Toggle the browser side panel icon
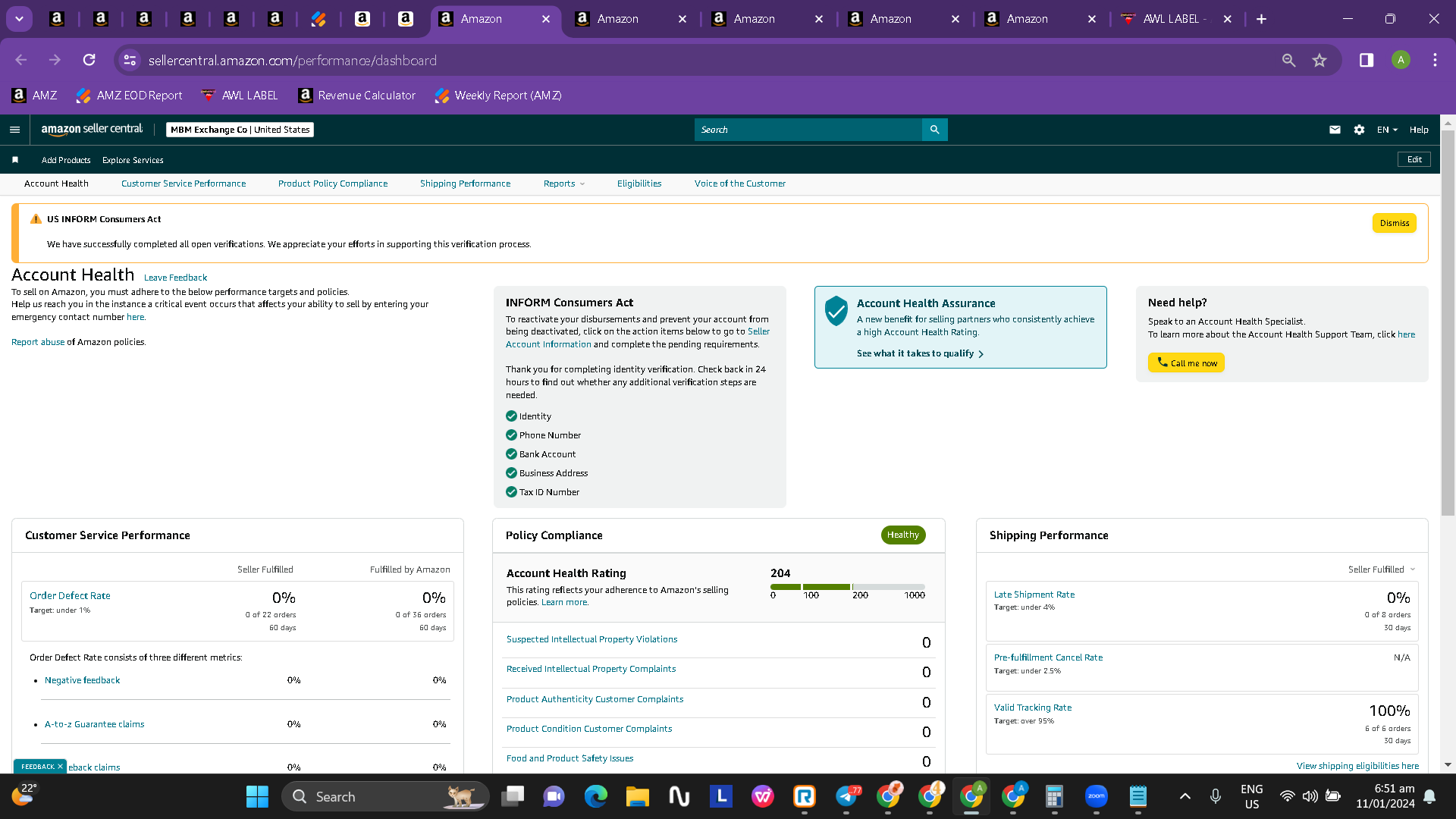Screen dimensions: 1456x819 [x=1367, y=60]
